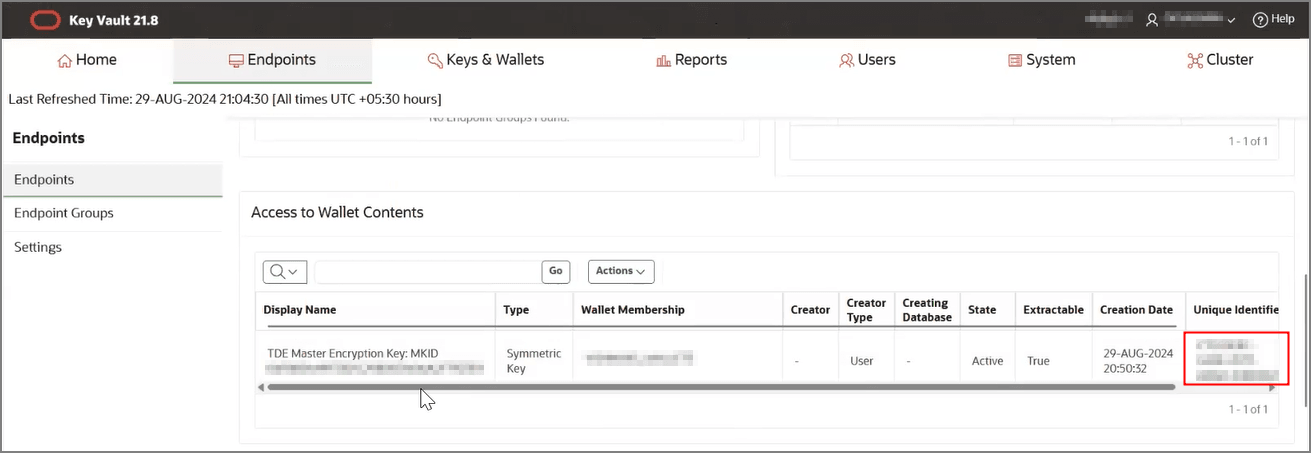Viewport: 1311px width, 453px height.
Task: Open the Help menu icon
Action: click(1259, 19)
